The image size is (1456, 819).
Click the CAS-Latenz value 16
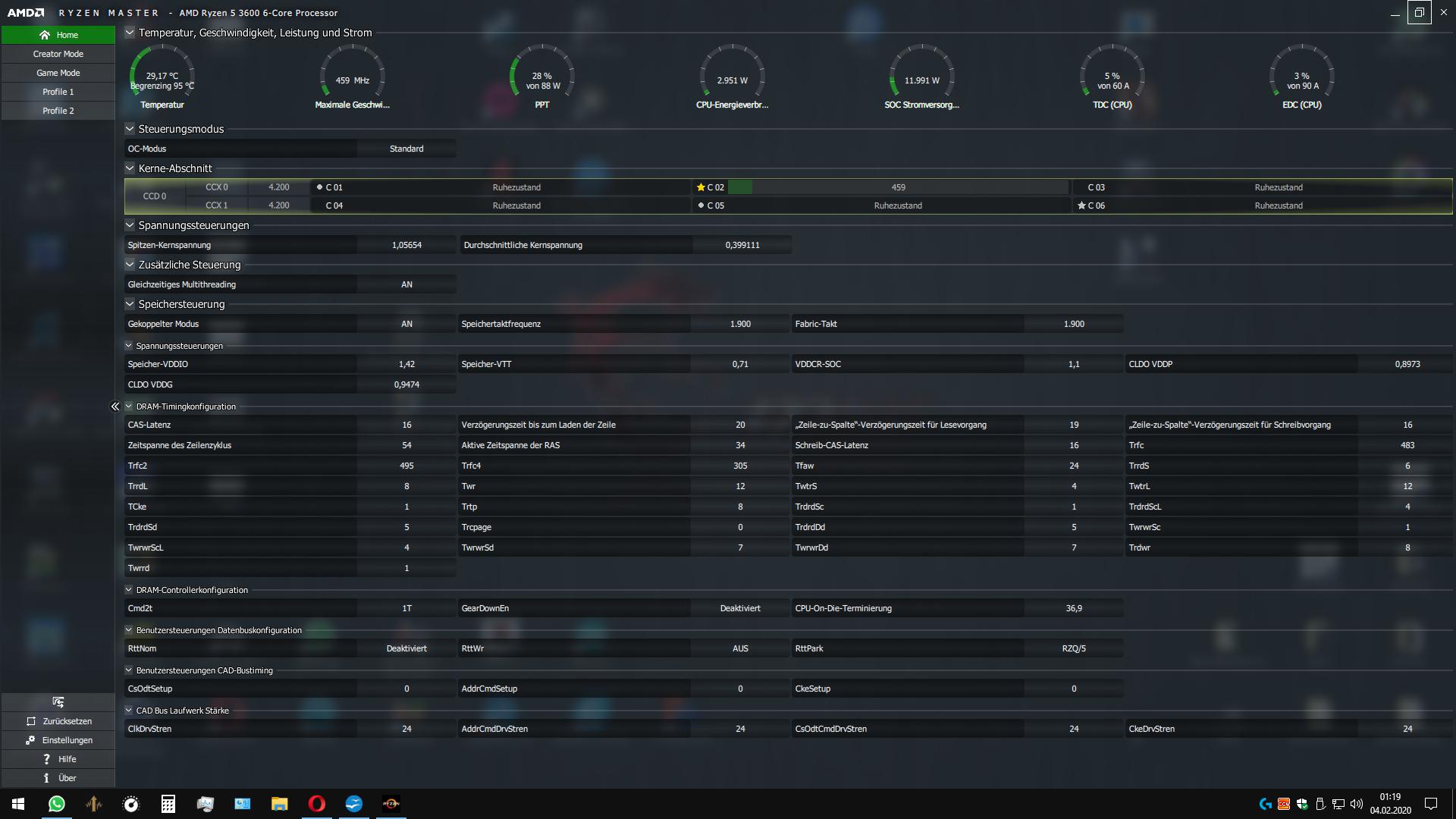(406, 425)
